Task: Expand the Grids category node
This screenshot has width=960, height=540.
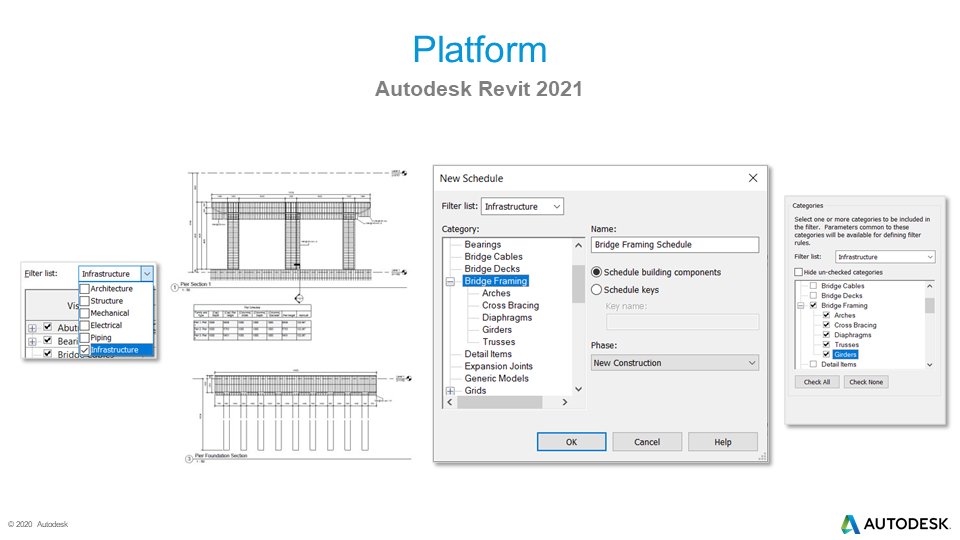Action: (450, 391)
